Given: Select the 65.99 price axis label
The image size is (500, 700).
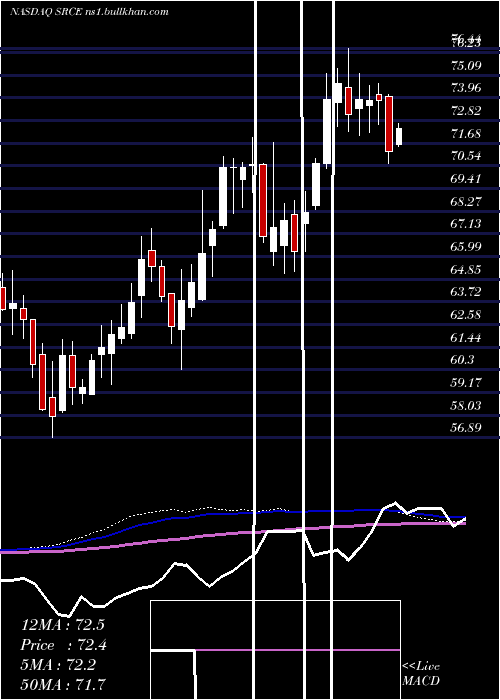Looking at the screenshot, I should click(x=467, y=246).
